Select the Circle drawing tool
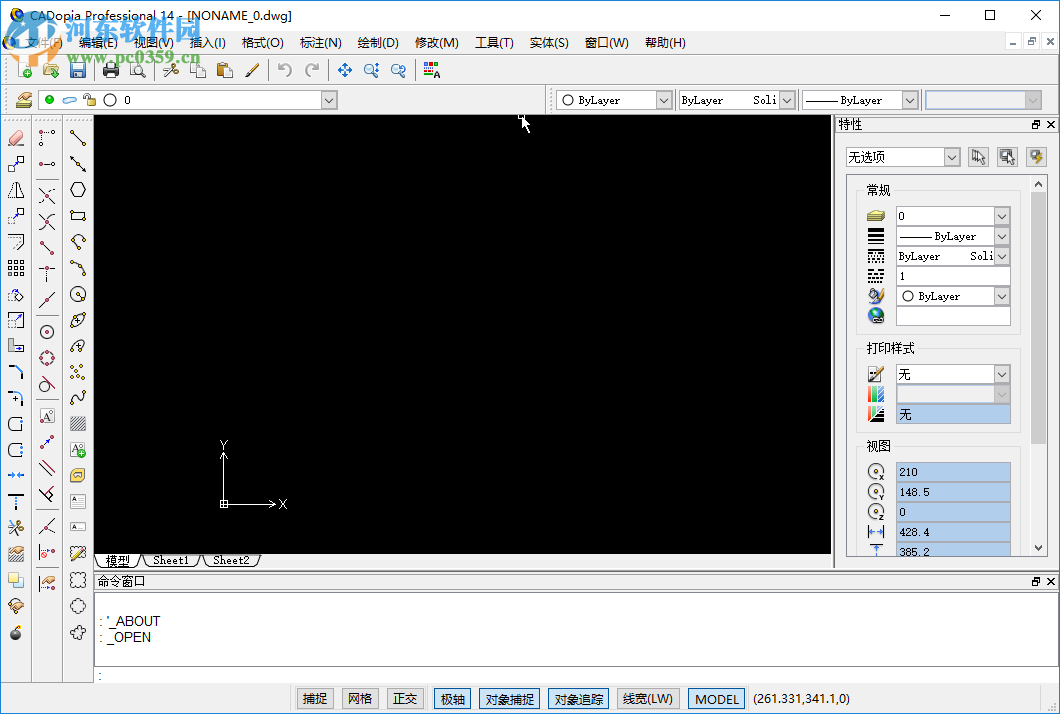This screenshot has width=1060, height=714. 79,293
